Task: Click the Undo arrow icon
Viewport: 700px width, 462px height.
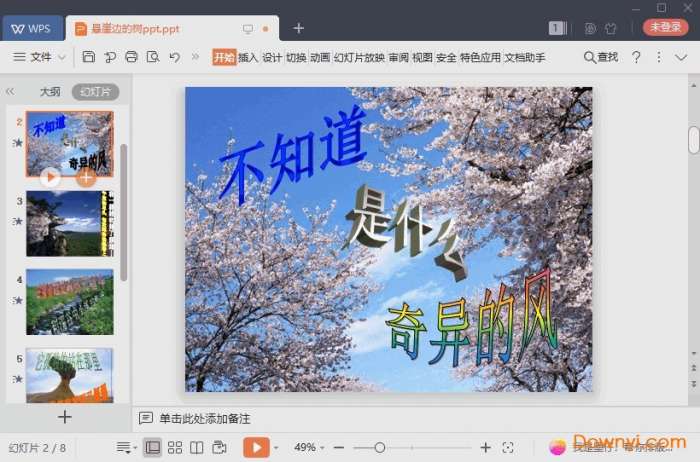Action: (x=175, y=57)
